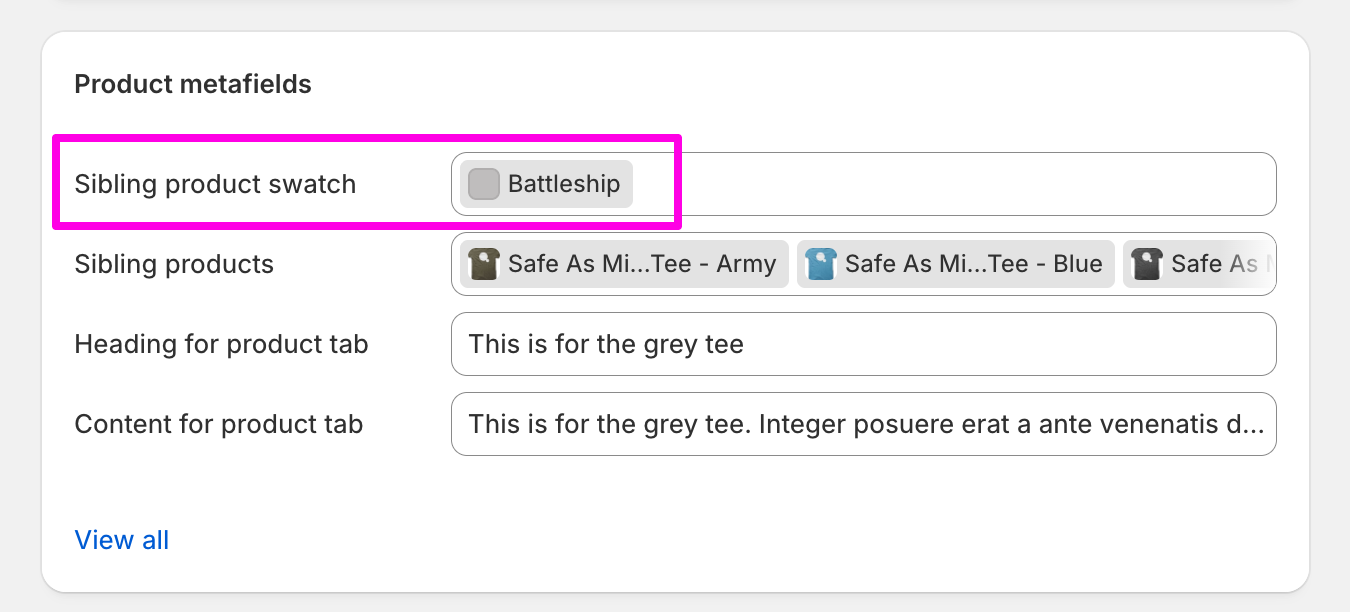Select the Safe As Mi...Tee - Army chip label

pos(642,264)
